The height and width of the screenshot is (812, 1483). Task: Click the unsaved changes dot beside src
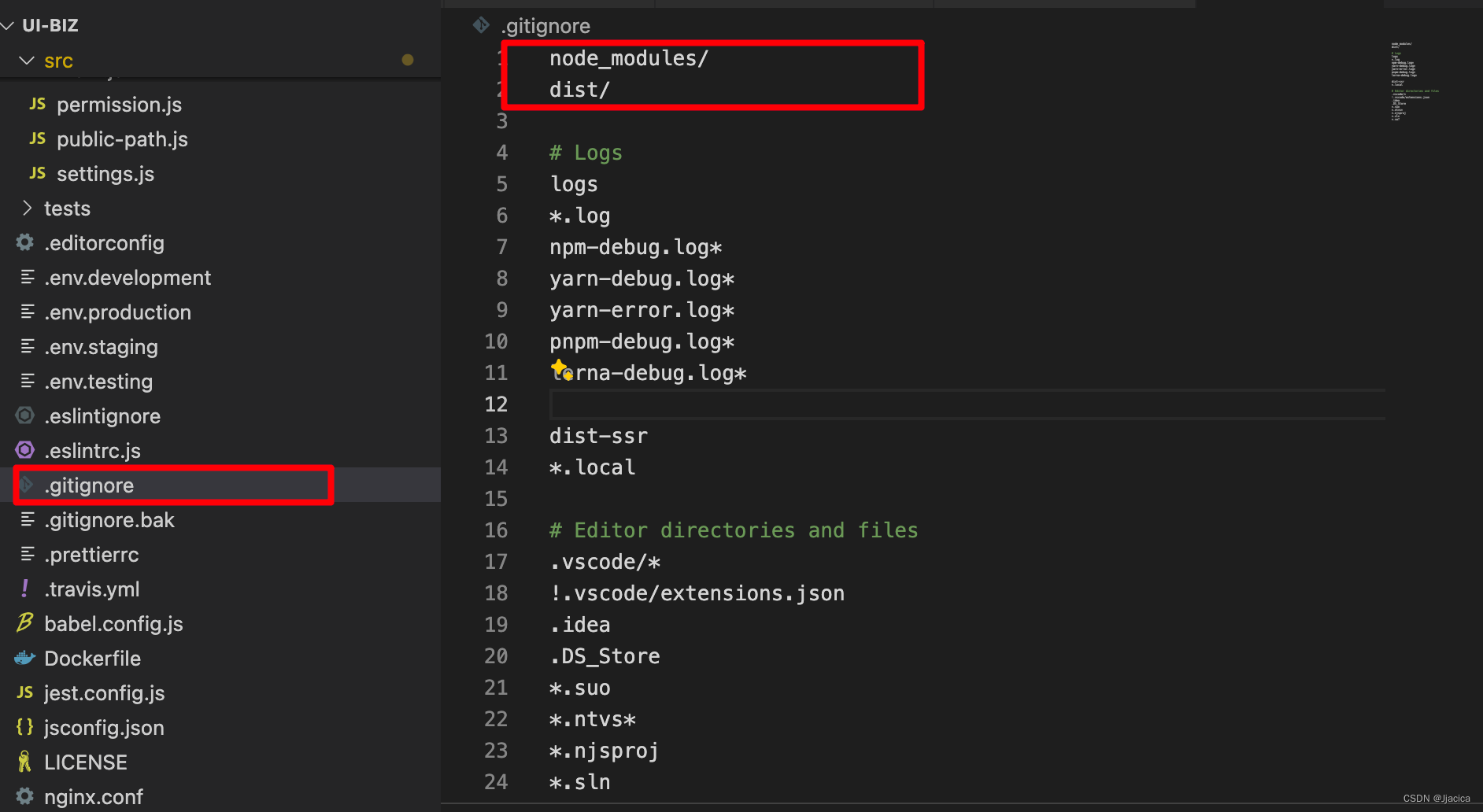(x=408, y=59)
